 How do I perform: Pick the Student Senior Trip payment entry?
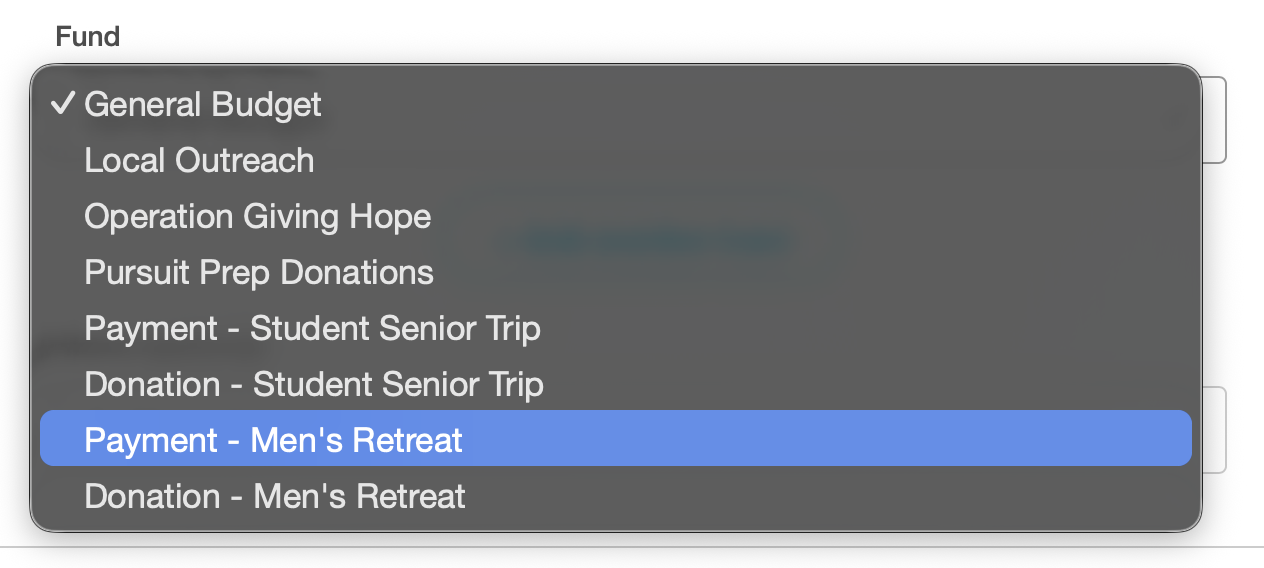(312, 329)
